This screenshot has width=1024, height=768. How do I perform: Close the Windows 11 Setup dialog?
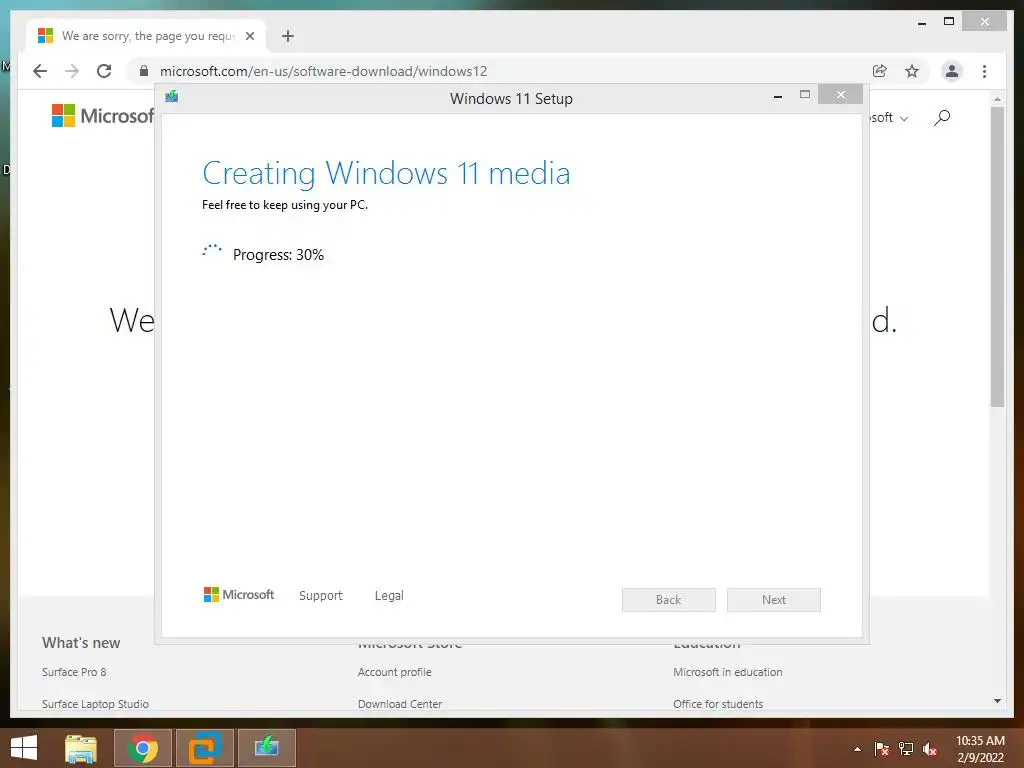click(840, 95)
